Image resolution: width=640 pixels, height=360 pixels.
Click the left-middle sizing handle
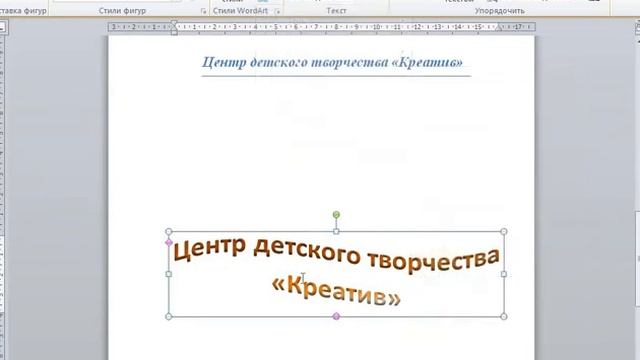[169, 274]
